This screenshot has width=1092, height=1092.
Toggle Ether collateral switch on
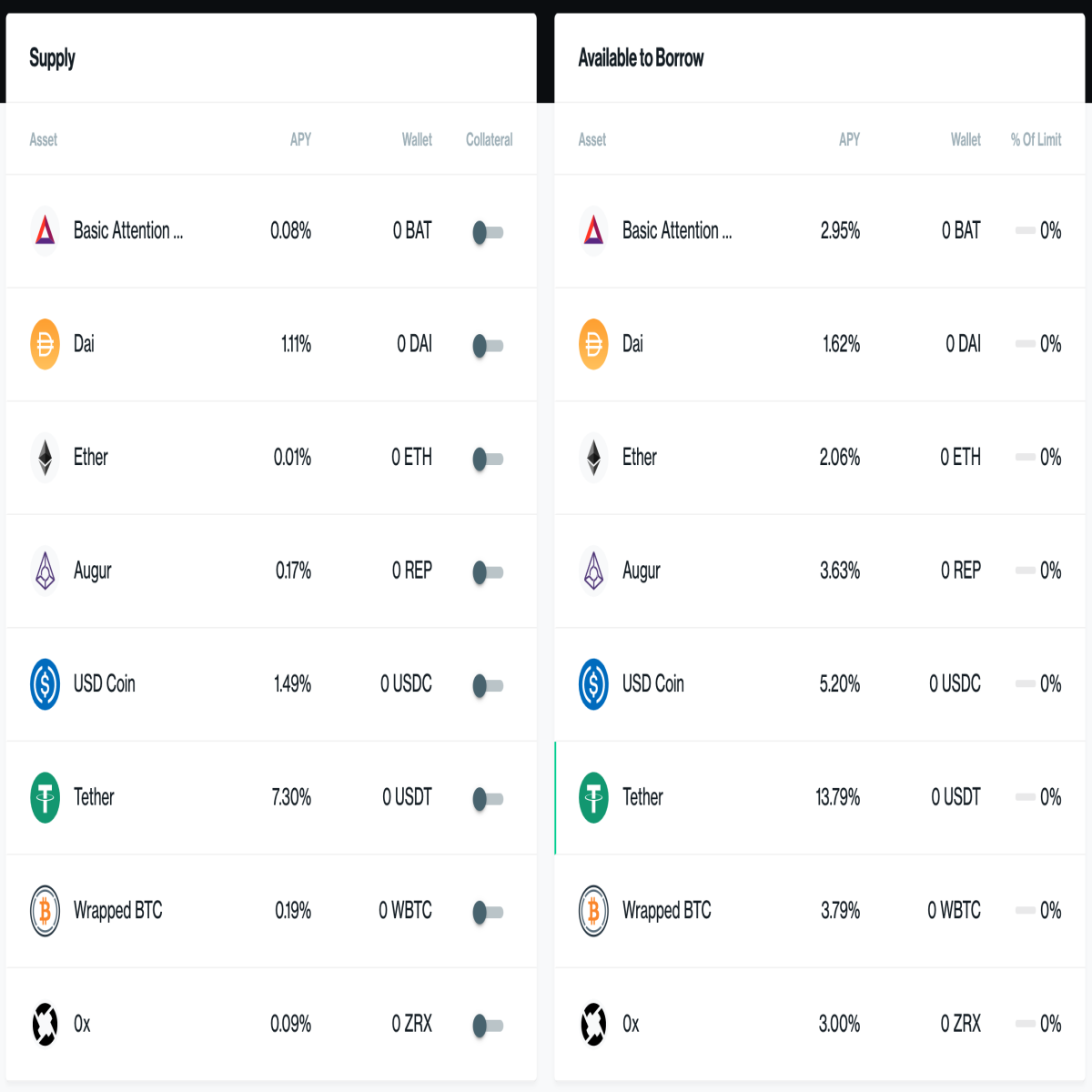(488, 459)
